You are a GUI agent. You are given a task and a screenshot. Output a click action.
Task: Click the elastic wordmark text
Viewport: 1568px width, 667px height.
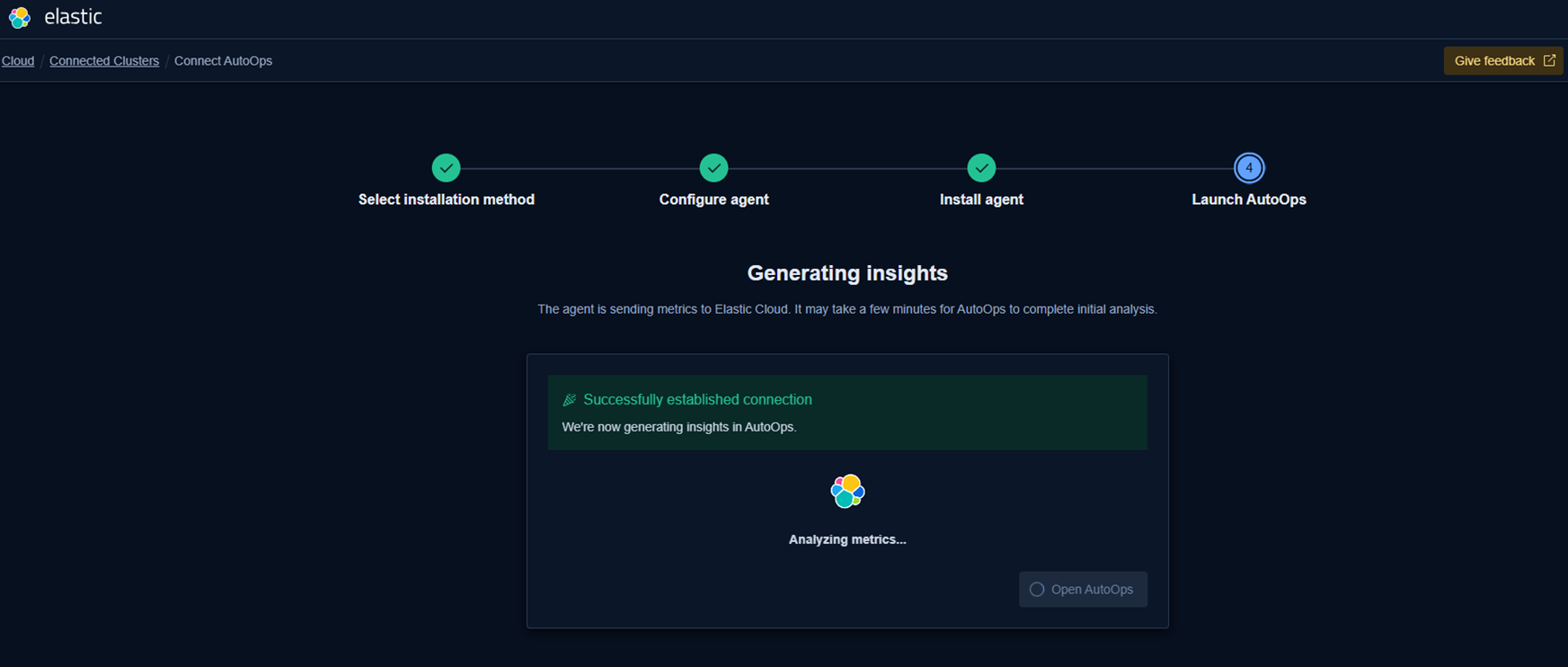point(73,17)
